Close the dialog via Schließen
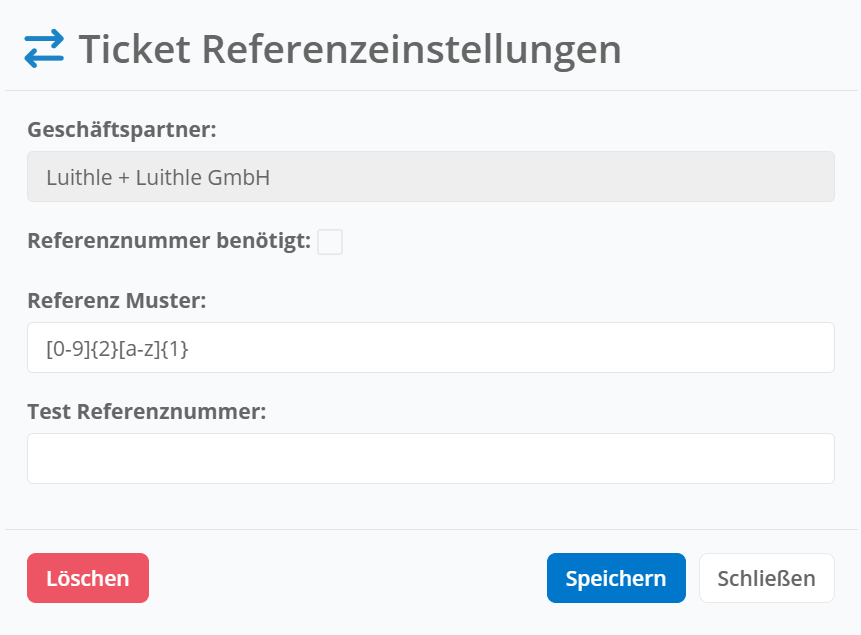 tap(767, 578)
